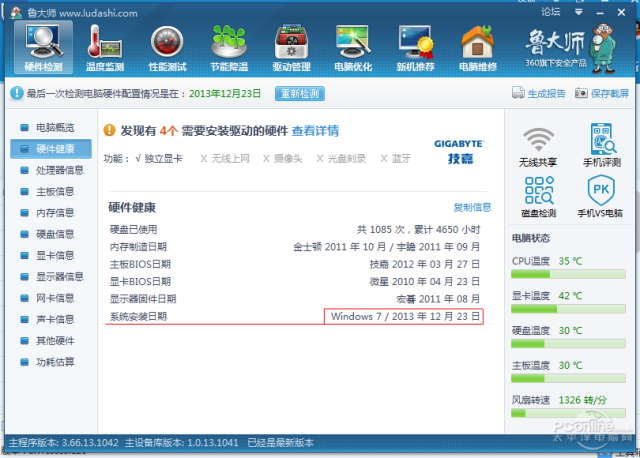Open the title bar dropdown menu arrow
Viewport: 640px width, 458px height.
pyautogui.click(x=578, y=12)
